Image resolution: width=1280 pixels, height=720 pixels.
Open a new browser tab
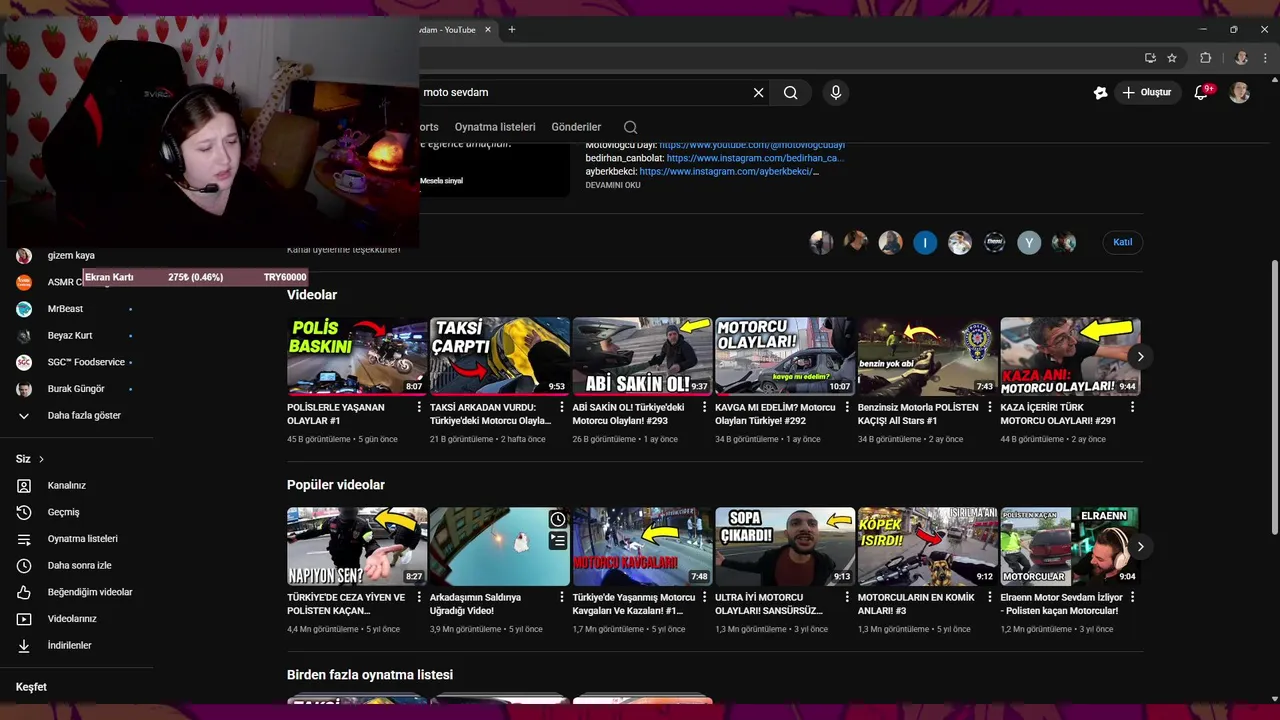point(511,30)
